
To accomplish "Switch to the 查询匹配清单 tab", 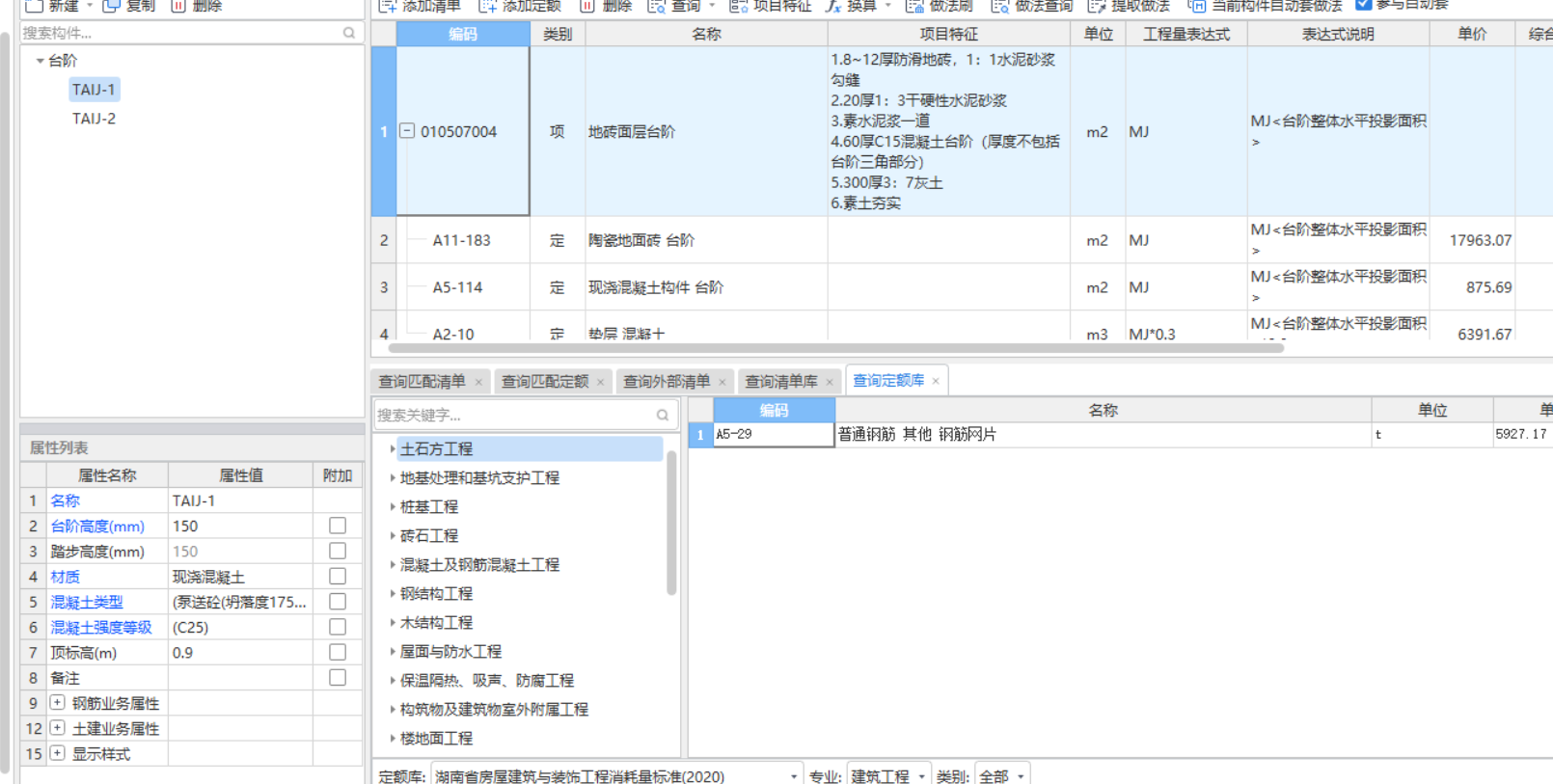I will click(x=422, y=382).
